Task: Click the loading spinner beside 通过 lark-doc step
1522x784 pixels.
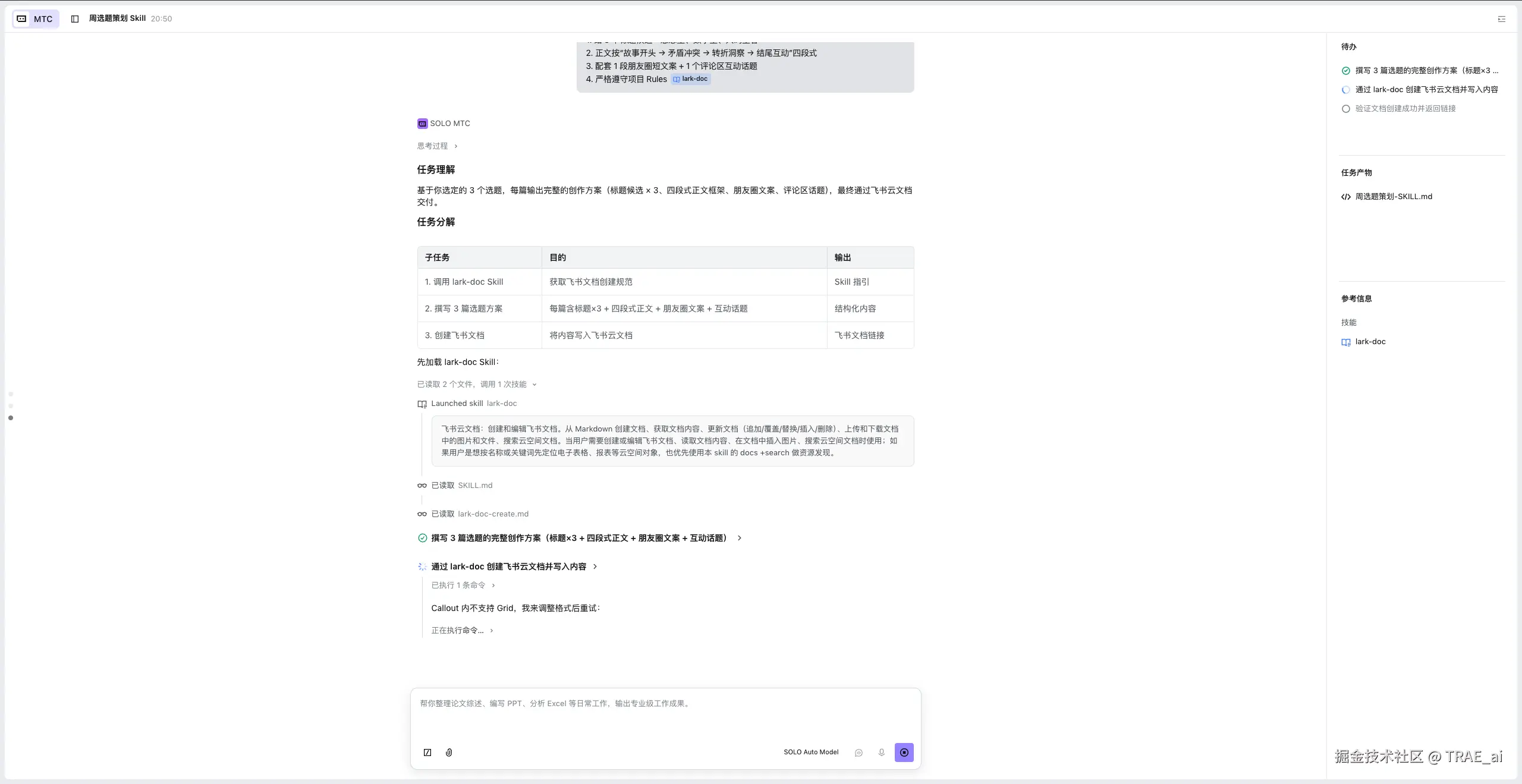Action: pyautogui.click(x=422, y=567)
